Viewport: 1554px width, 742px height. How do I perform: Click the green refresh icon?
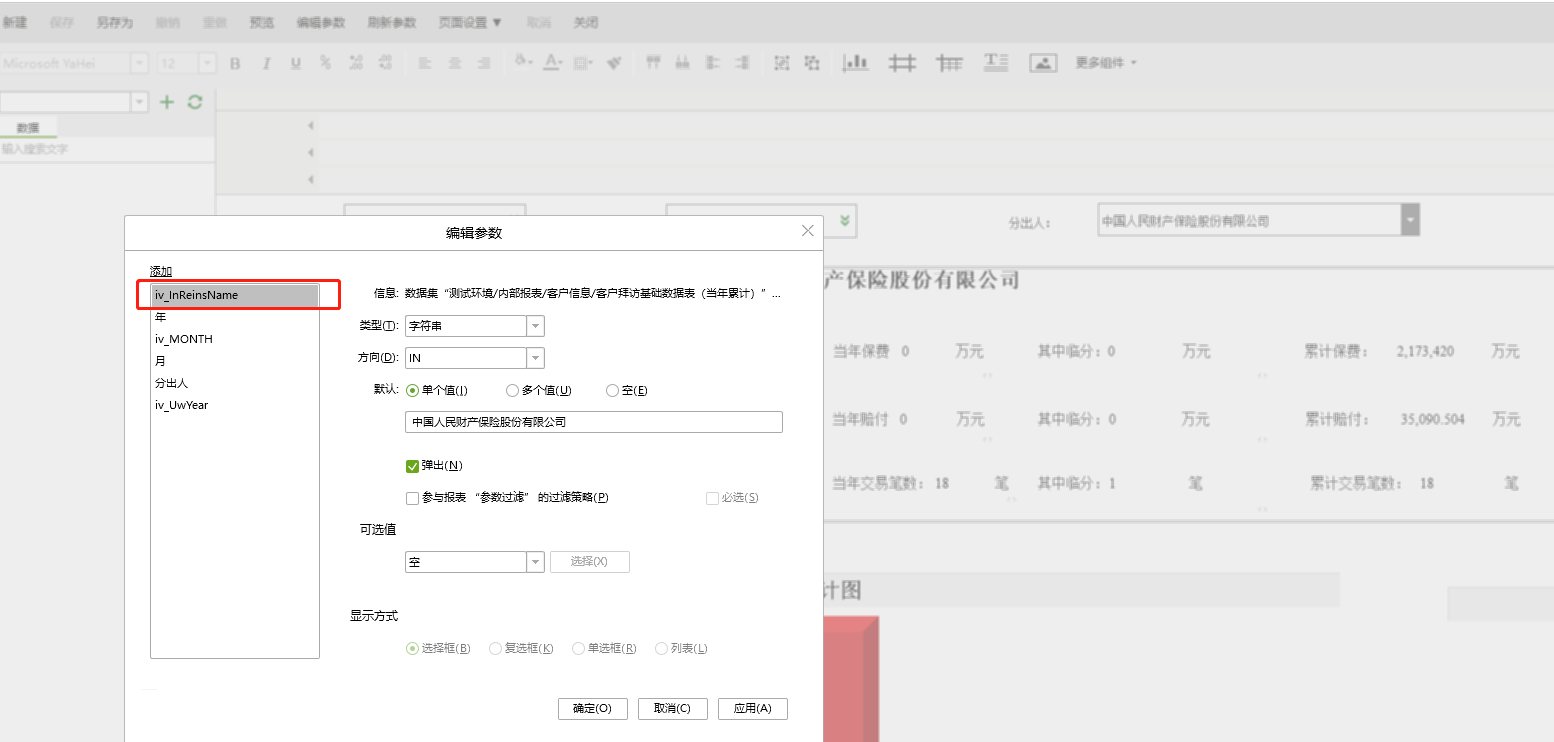pos(195,102)
